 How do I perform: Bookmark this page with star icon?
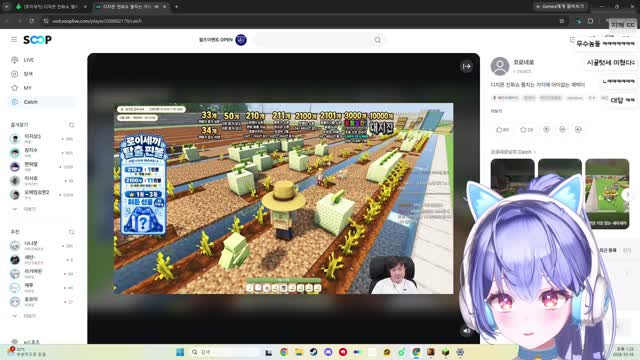pyautogui.click(x=562, y=21)
